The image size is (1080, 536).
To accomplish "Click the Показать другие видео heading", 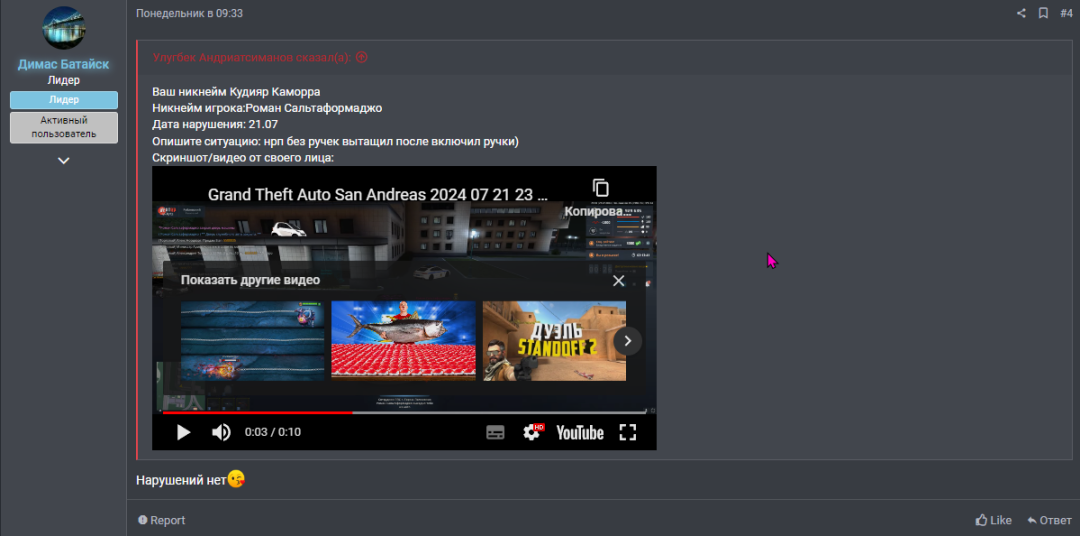I will click(250, 280).
